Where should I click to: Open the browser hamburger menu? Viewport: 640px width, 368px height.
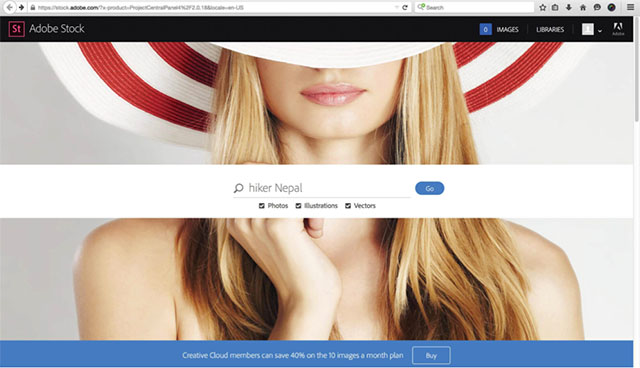[630, 7]
